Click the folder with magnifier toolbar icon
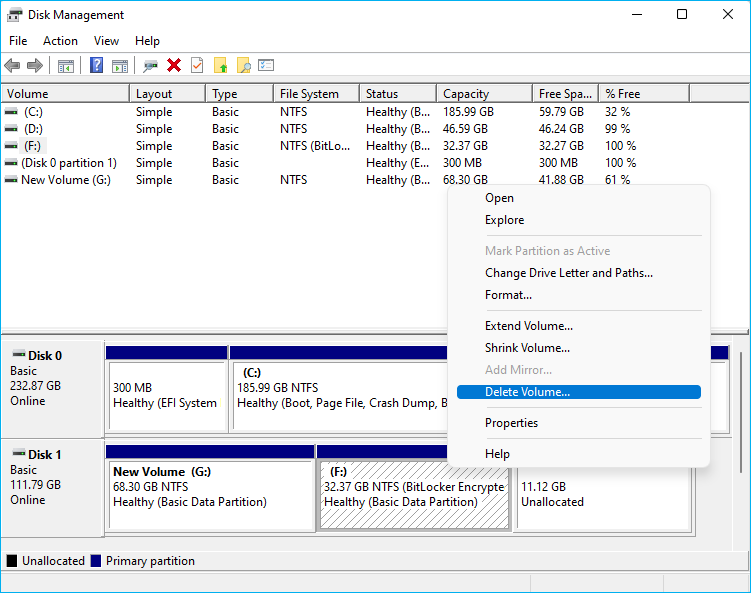 (x=243, y=66)
